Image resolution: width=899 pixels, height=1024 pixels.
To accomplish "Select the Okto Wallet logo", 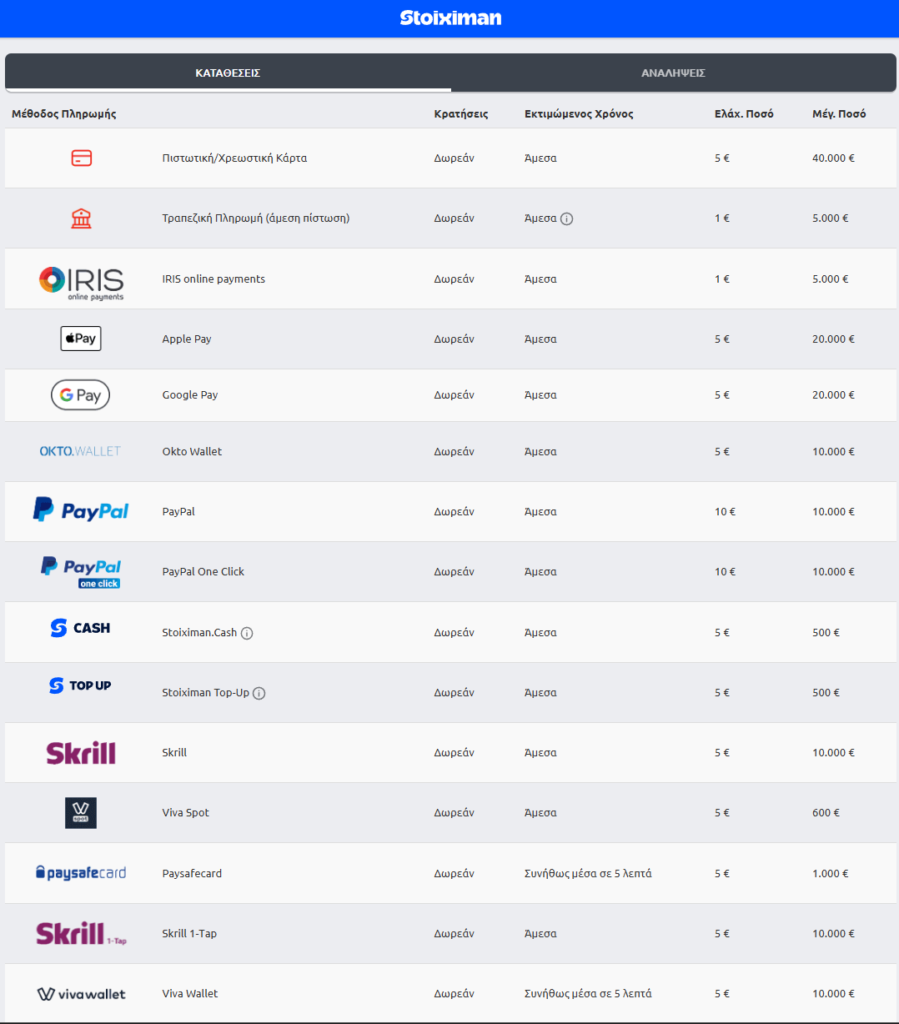I will click(80, 451).
